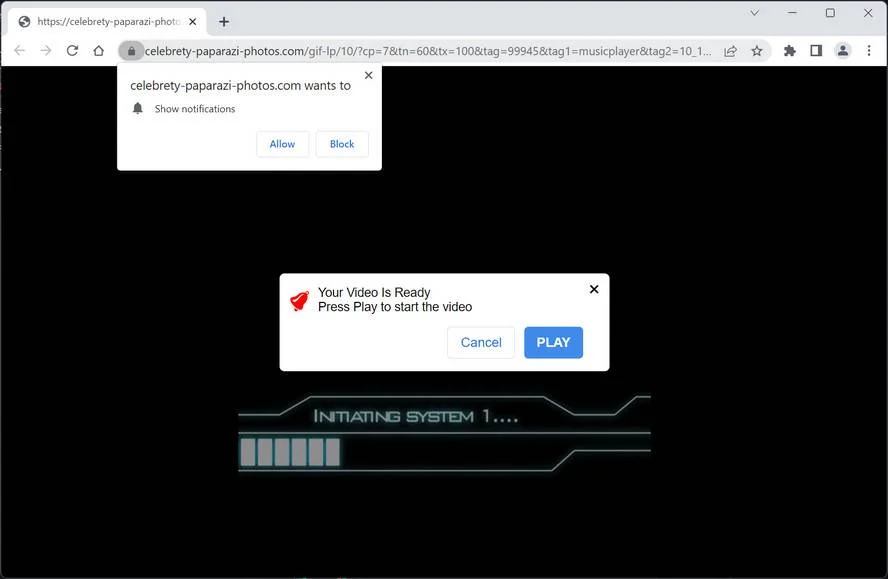This screenshot has width=888, height=579.
Task: Open the Extensions puzzle icon
Action: 789,51
